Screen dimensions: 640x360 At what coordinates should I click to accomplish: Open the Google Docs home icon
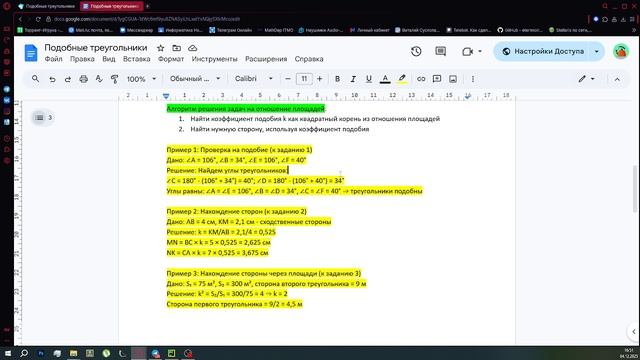click(x=31, y=53)
